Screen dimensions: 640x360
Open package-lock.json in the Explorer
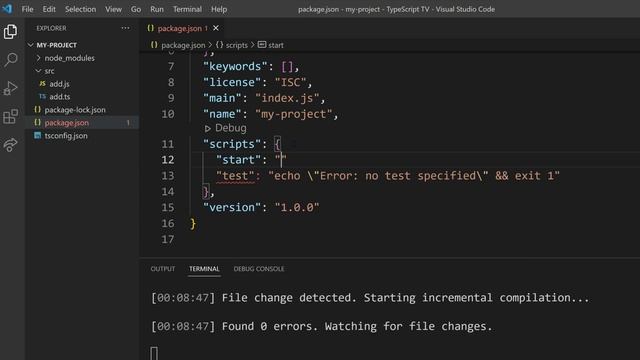click(x=75, y=110)
